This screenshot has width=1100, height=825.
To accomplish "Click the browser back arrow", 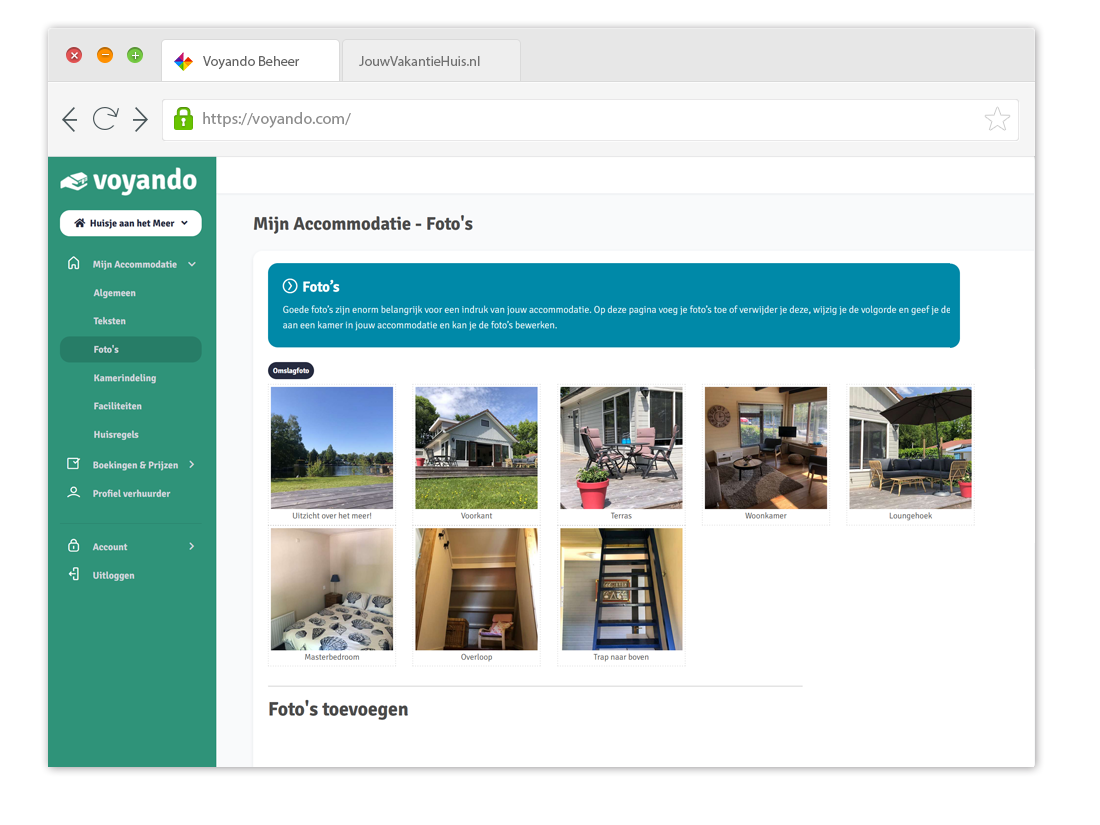I will click(x=69, y=120).
